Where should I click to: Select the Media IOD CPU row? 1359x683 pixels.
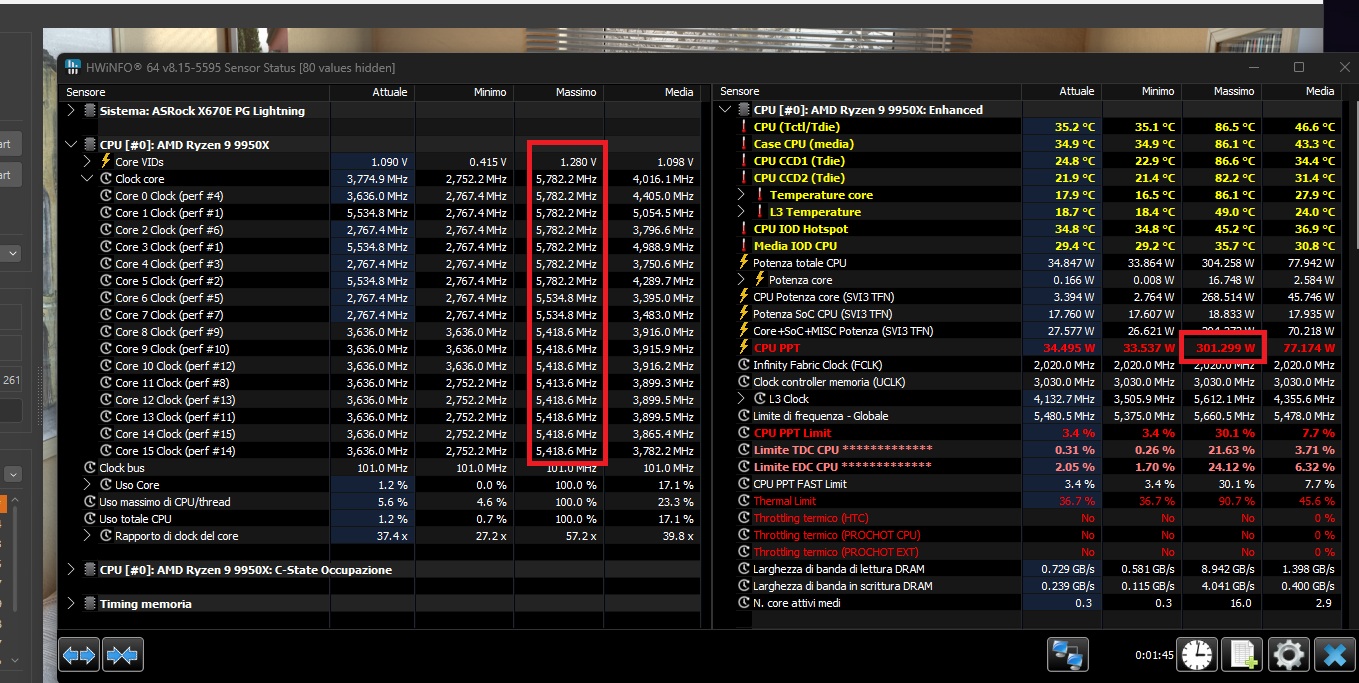tap(1027, 246)
